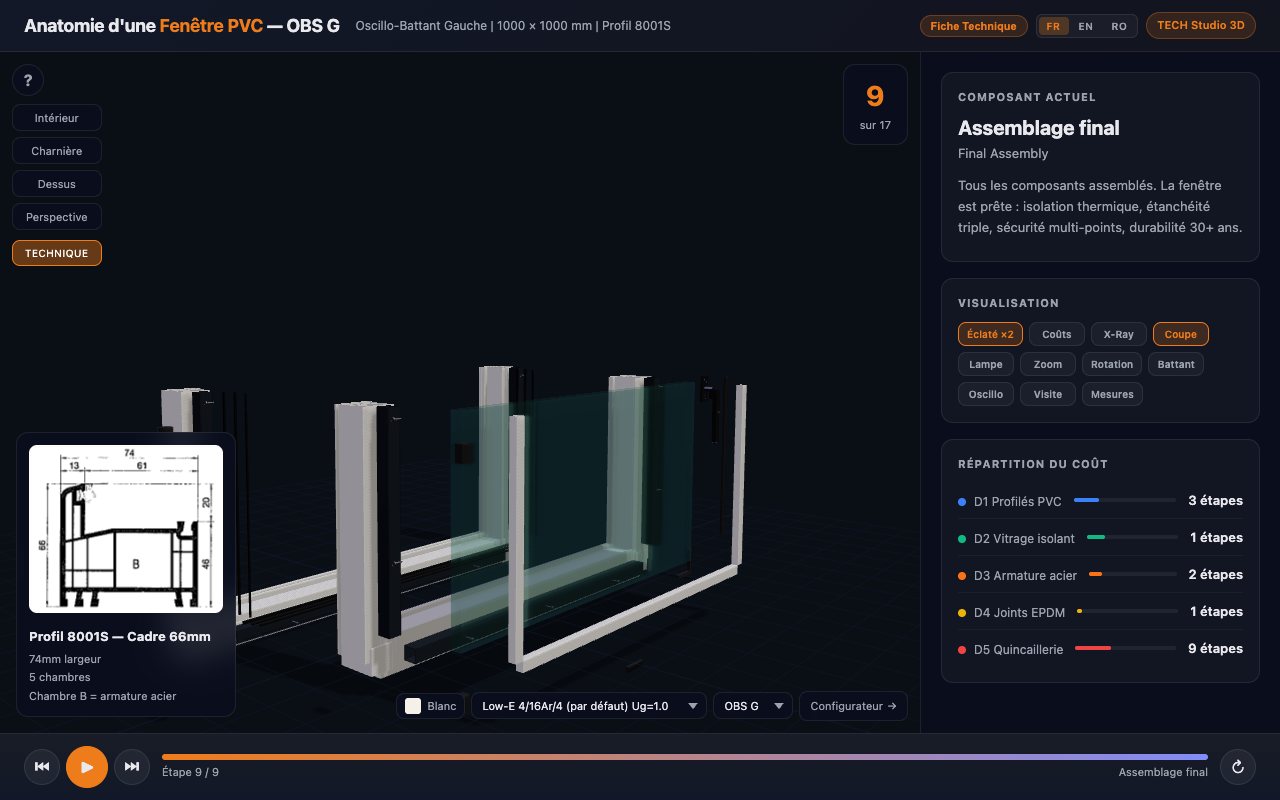Toggle the Zoom visualisation option
The width and height of the screenshot is (1280, 800).
pyautogui.click(x=1048, y=364)
